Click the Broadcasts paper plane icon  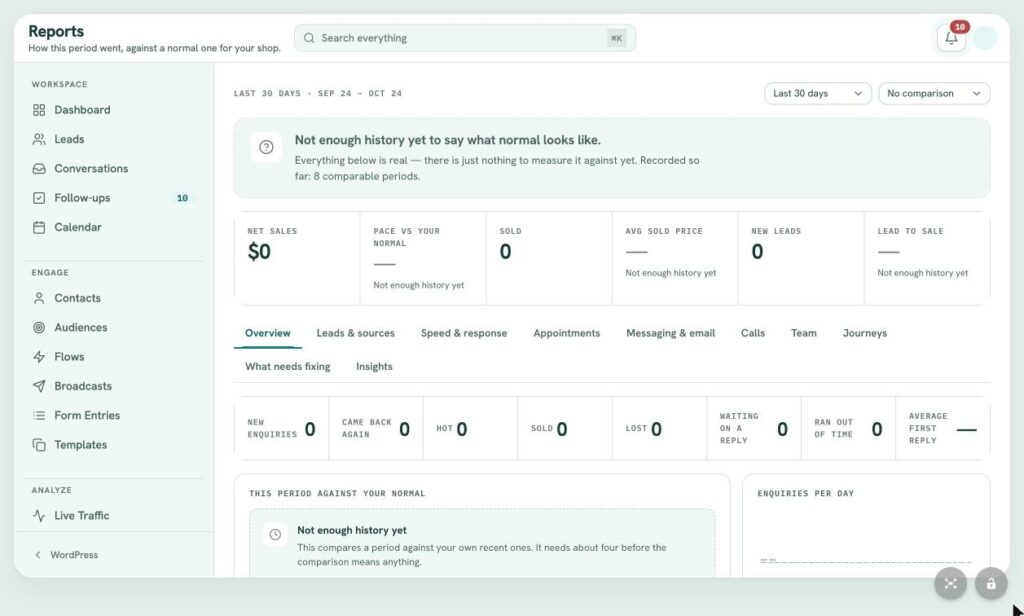tap(39, 386)
